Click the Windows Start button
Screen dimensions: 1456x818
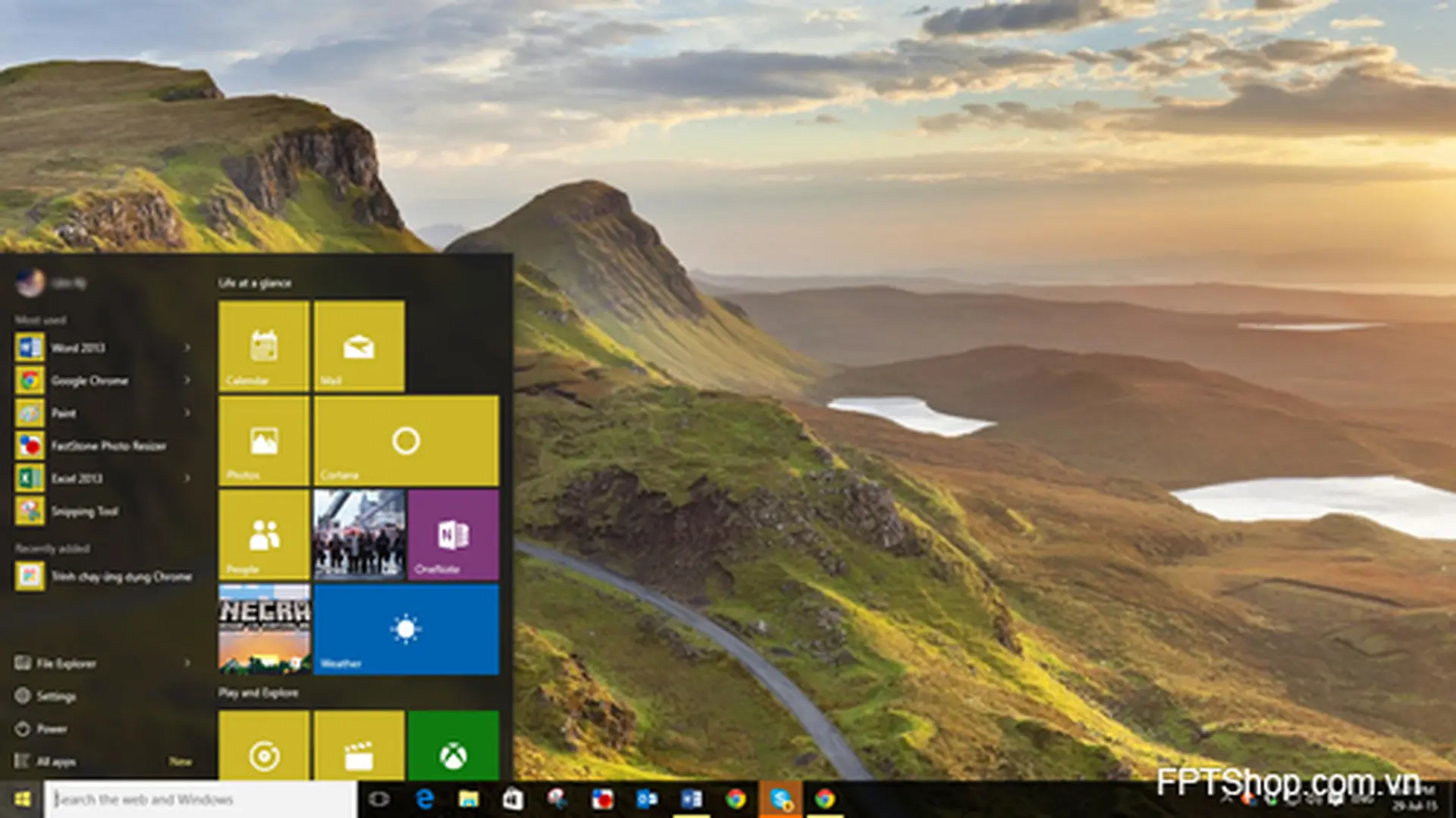(22, 799)
